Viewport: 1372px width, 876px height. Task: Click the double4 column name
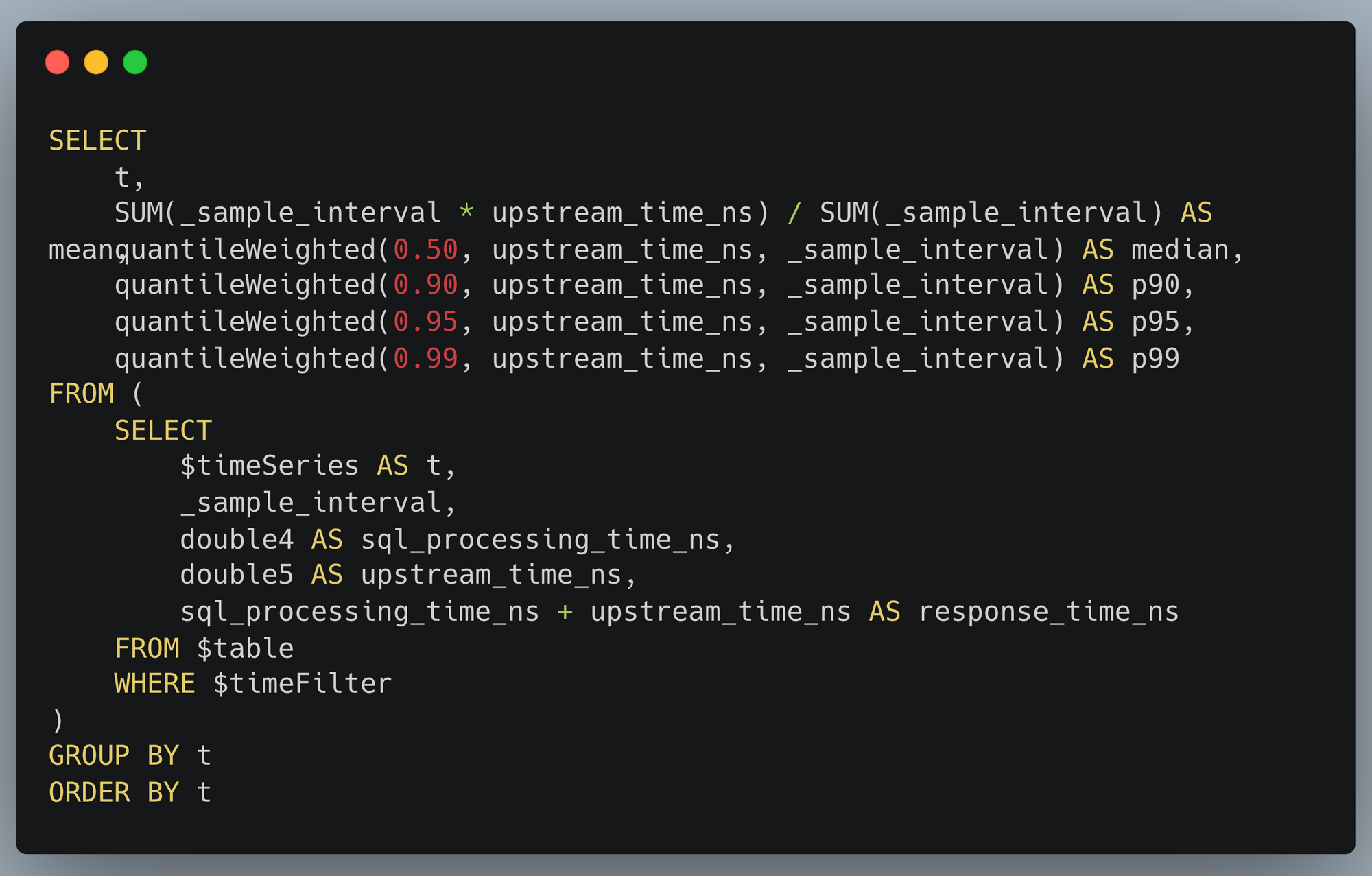pos(237,540)
